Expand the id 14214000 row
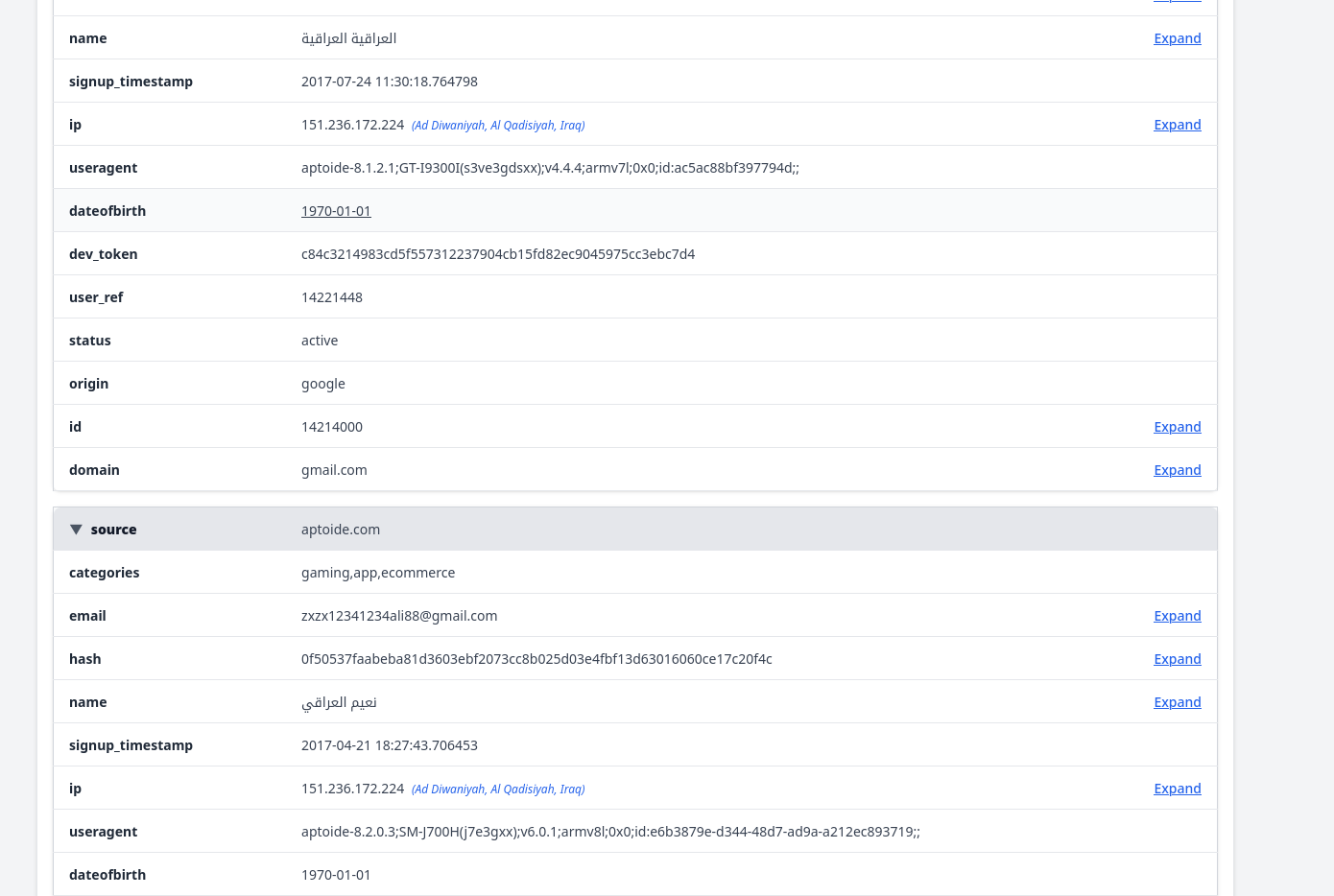1334x896 pixels. tap(1177, 427)
